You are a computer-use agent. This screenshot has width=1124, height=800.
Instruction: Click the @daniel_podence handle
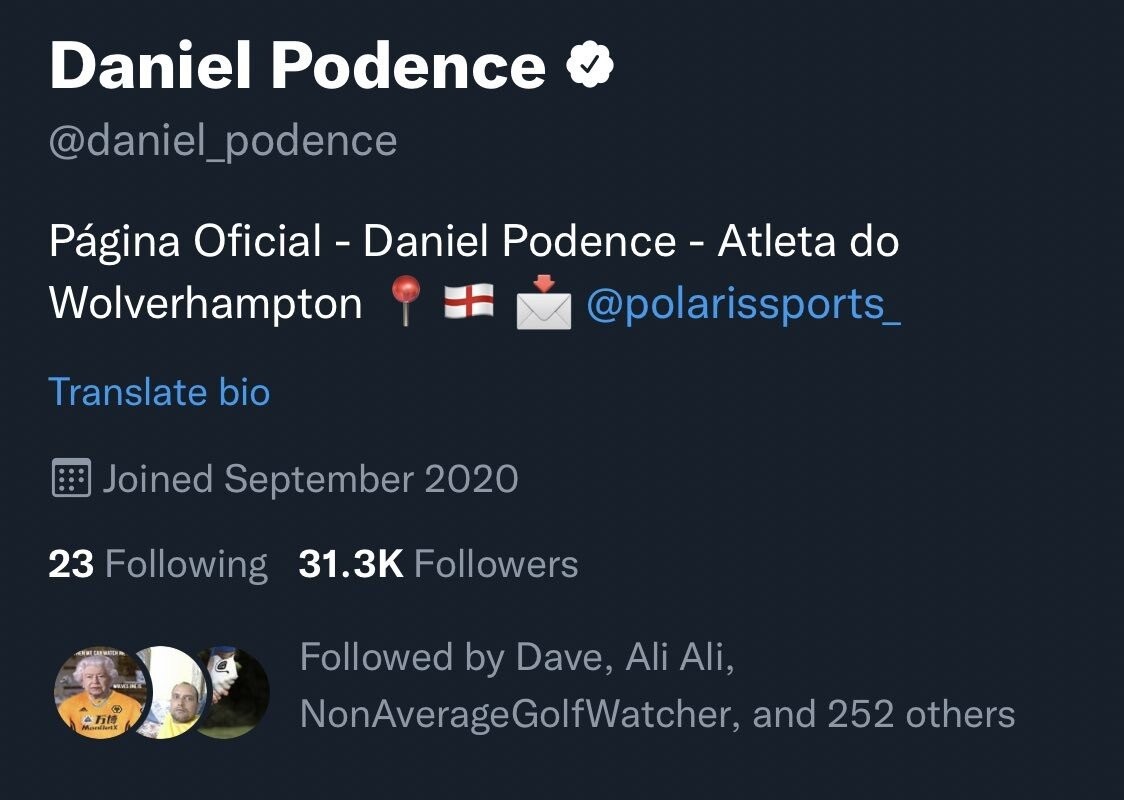point(223,141)
